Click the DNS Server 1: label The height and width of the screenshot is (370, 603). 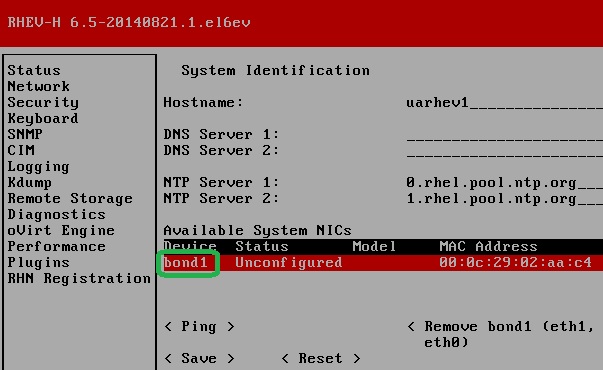(221, 135)
